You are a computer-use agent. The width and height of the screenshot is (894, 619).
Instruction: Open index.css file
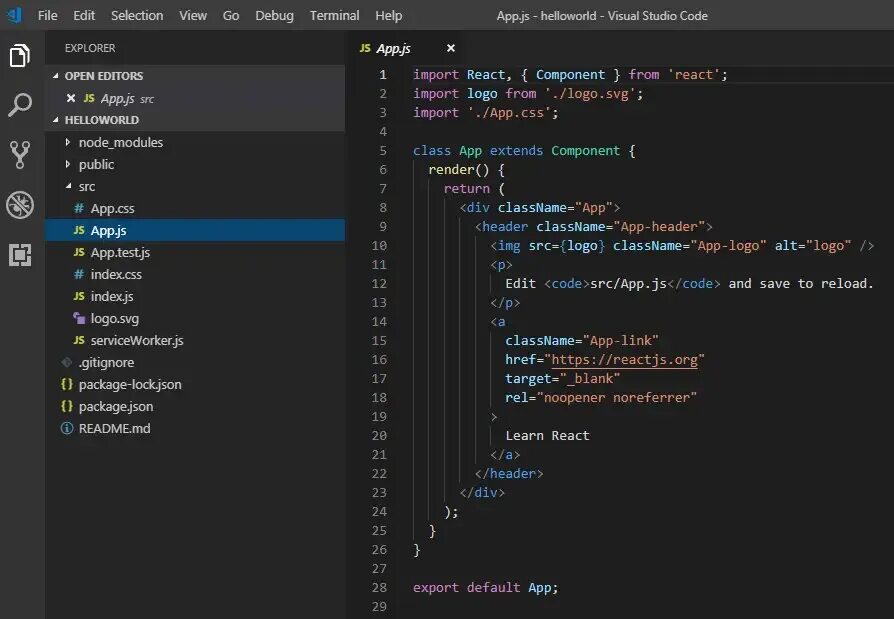click(x=194, y=274)
